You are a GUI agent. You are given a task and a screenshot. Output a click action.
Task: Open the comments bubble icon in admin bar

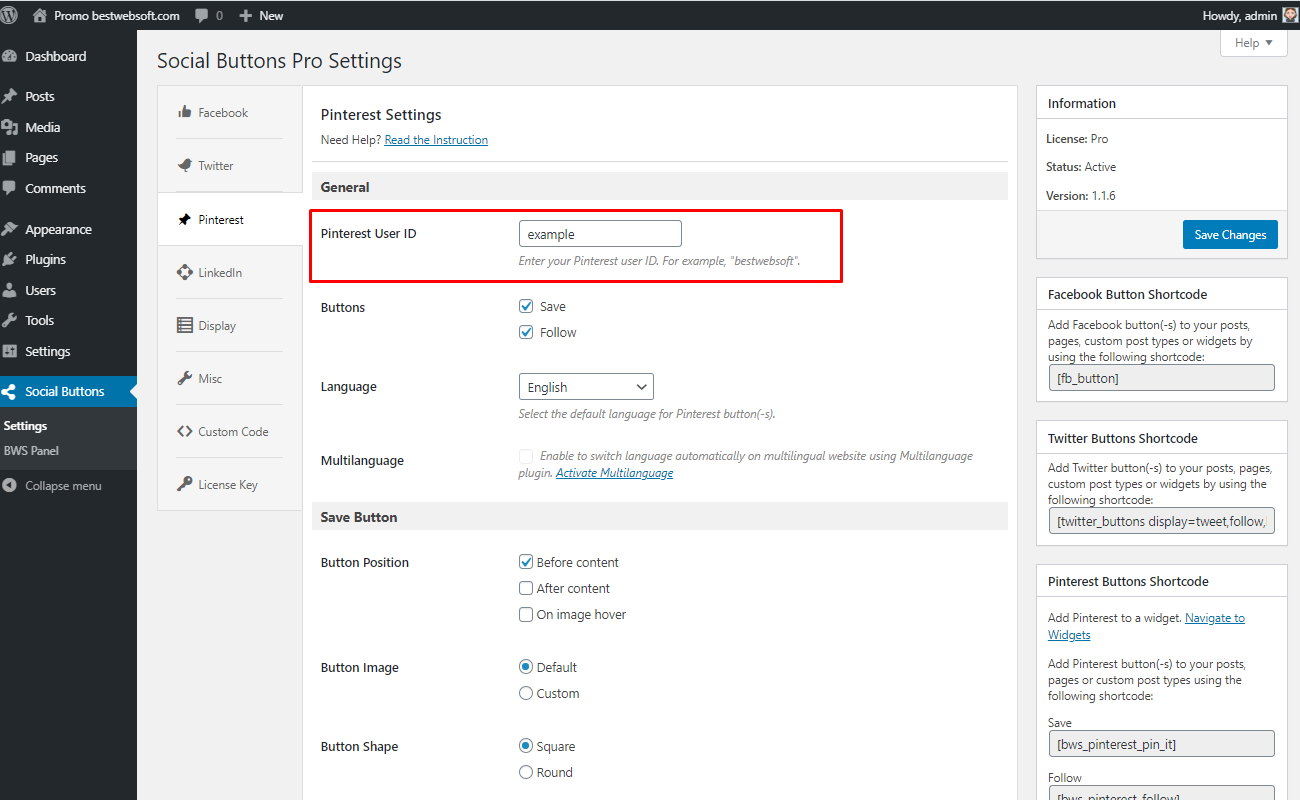tap(202, 16)
